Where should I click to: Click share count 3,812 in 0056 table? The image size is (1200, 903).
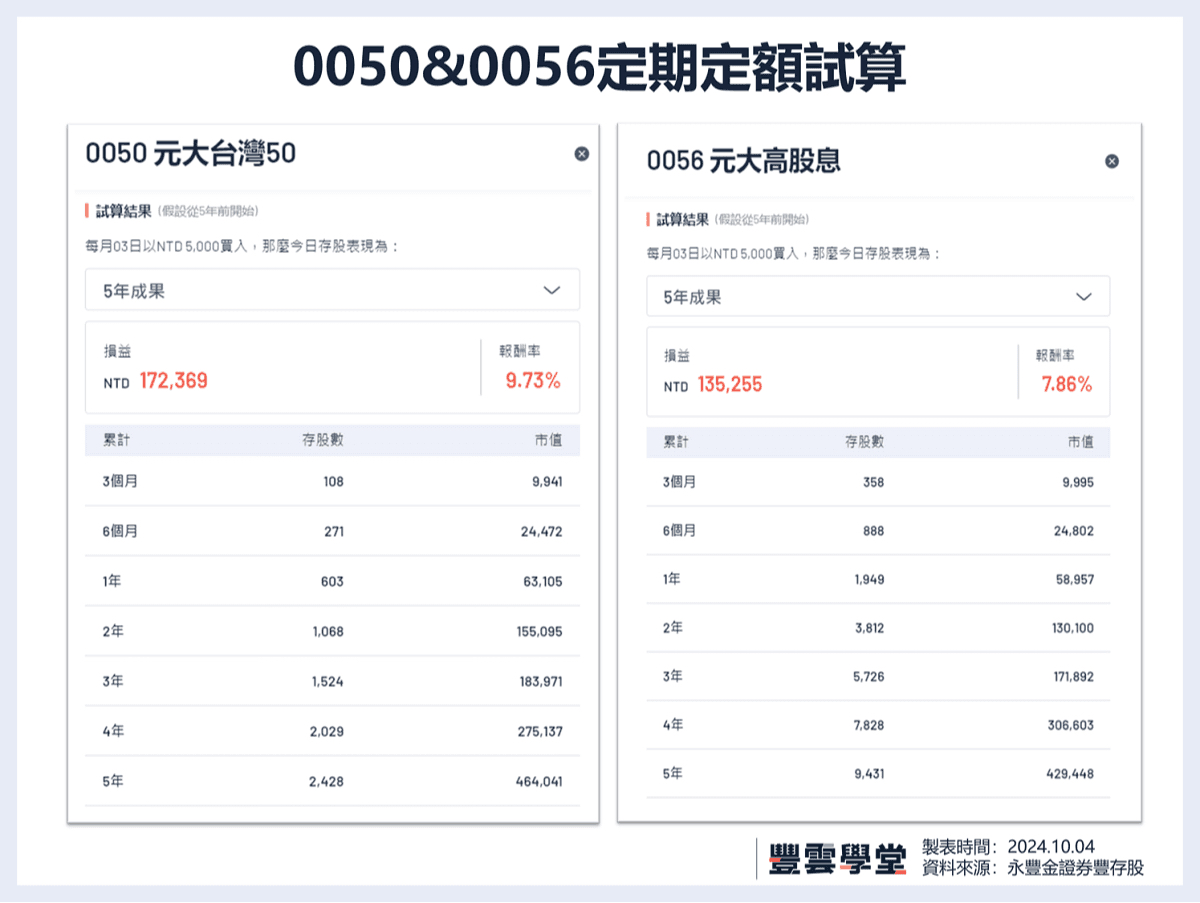coord(868,628)
